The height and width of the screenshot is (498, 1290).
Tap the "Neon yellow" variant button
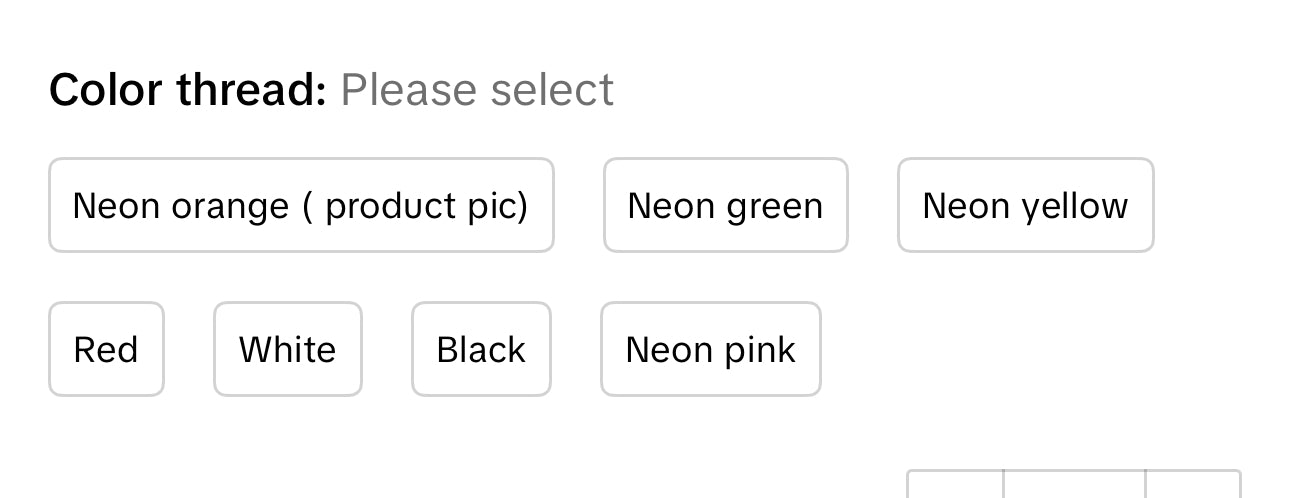pyautogui.click(x=1025, y=205)
